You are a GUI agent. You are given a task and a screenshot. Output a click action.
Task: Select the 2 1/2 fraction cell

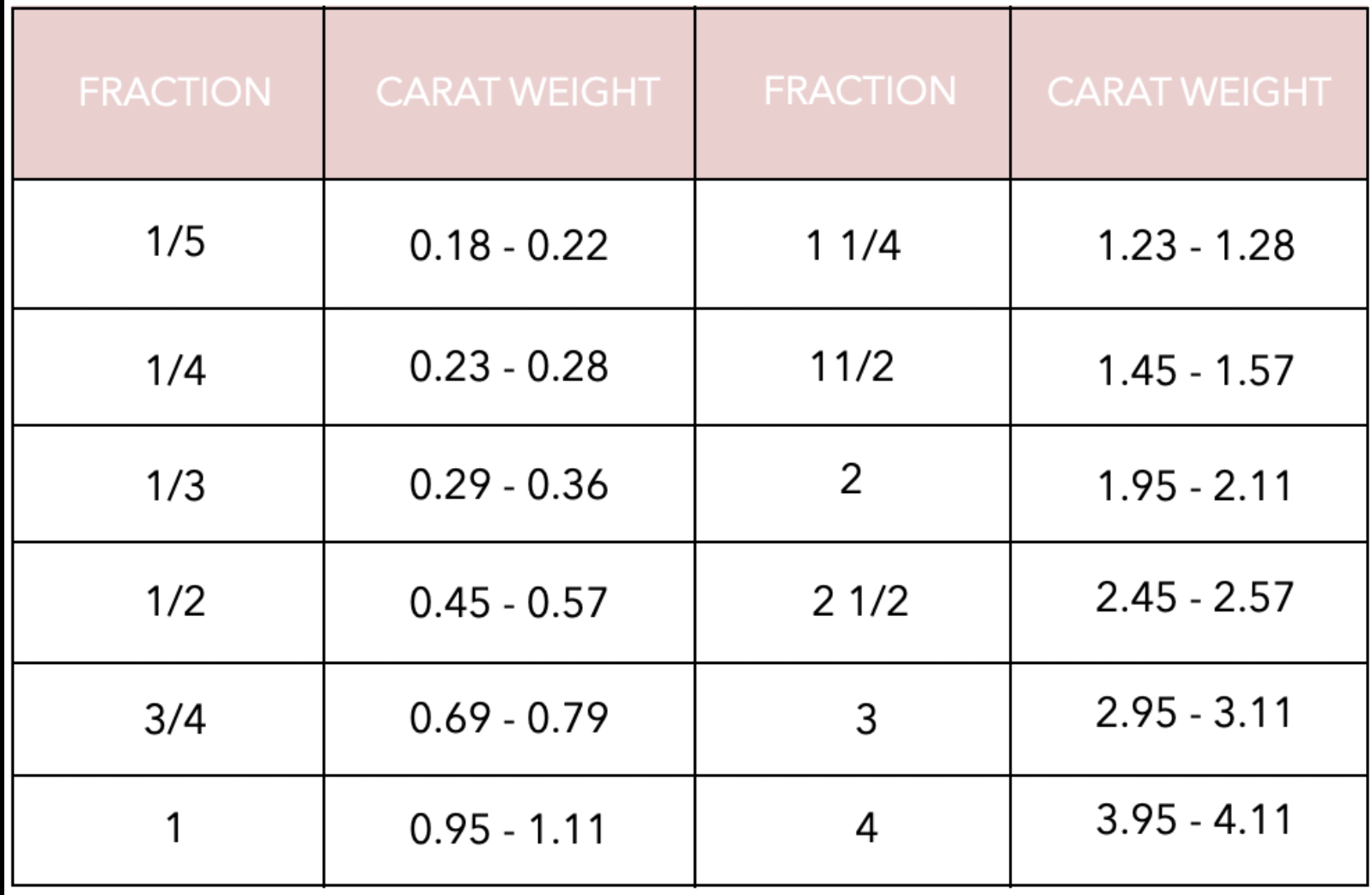pyautogui.click(x=859, y=601)
